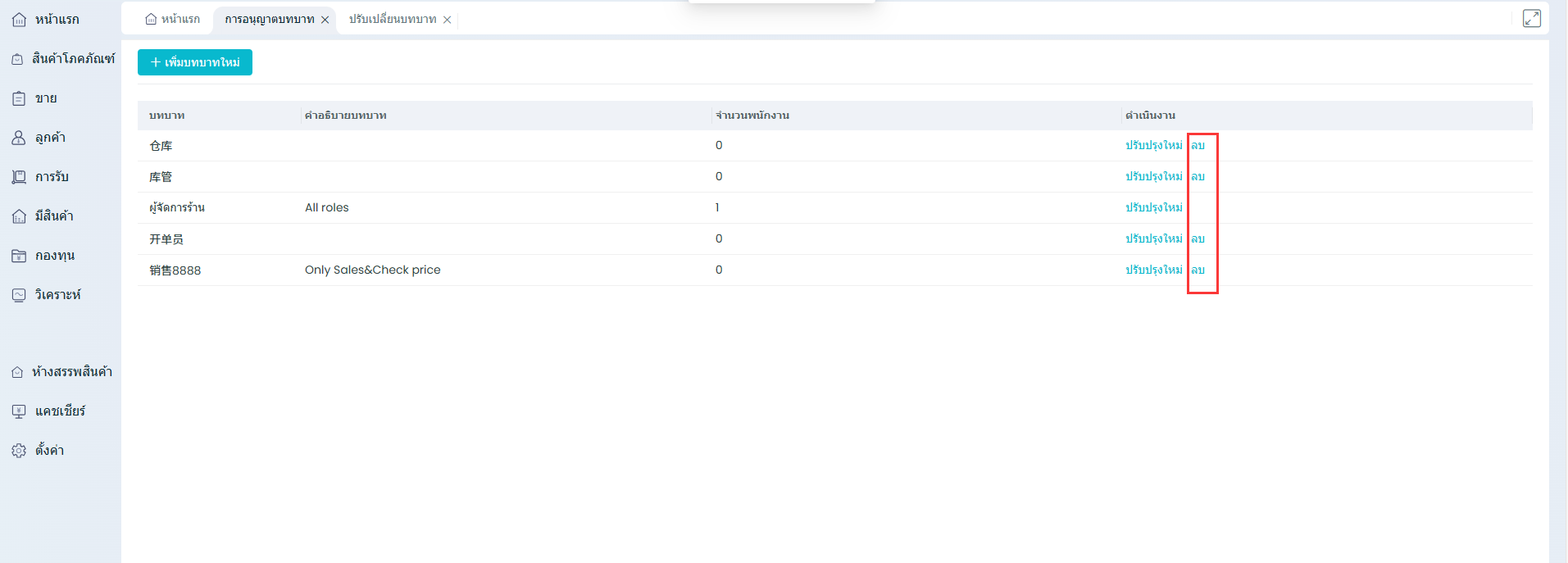1568x563 pixels.
Task: Delete the 库管 role with ลบ
Action: tap(1198, 177)
